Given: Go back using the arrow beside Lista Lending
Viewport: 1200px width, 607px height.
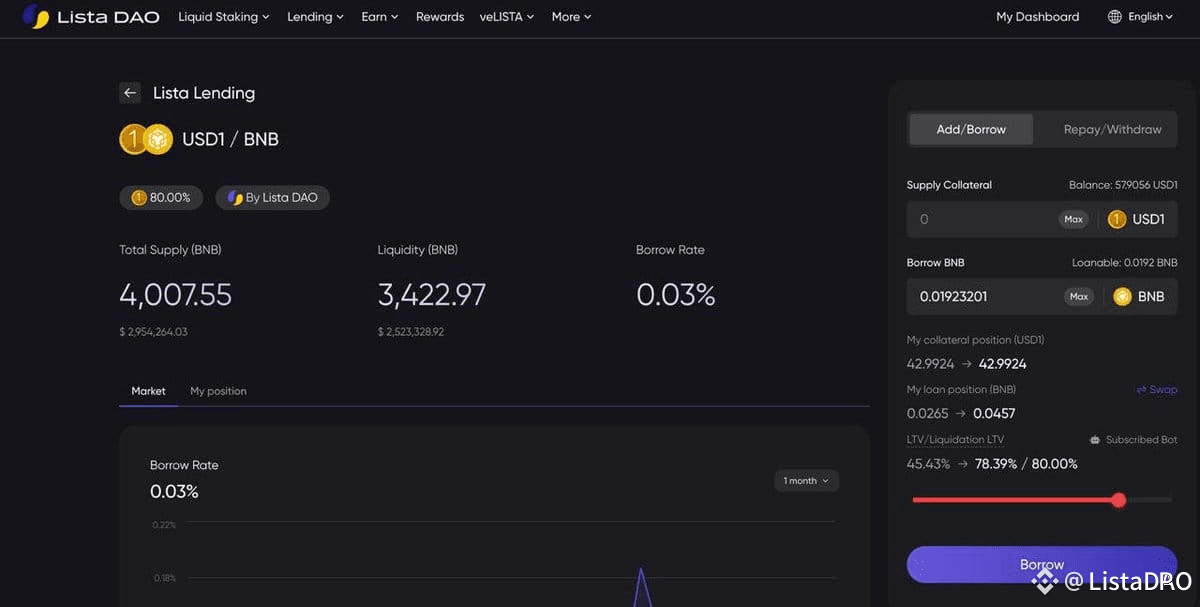Looking at the screenshot, I should pos(130,93).
